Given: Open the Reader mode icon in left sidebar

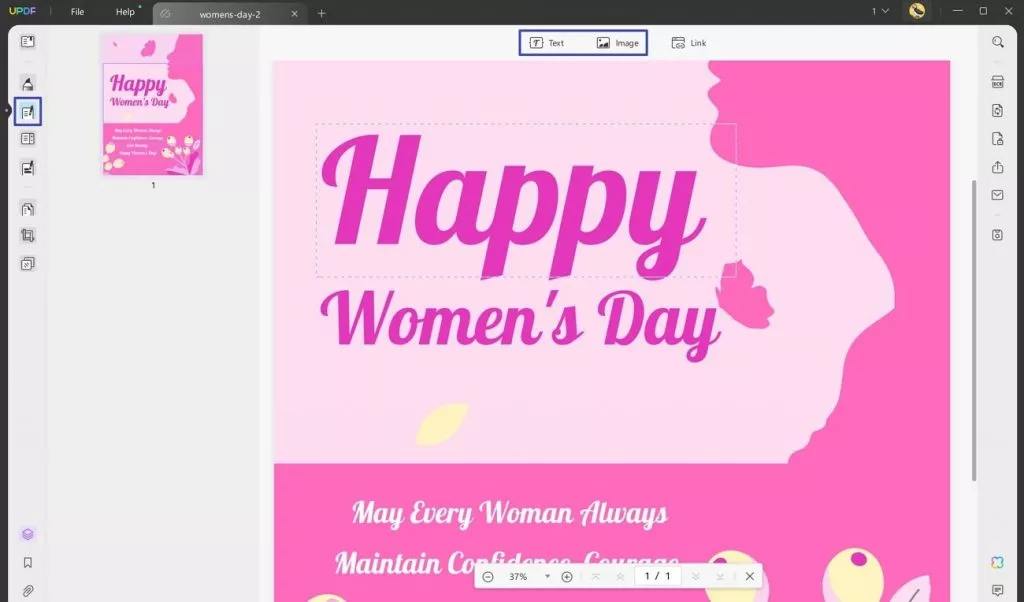Looking at the screenshot, I should point(27,42).
